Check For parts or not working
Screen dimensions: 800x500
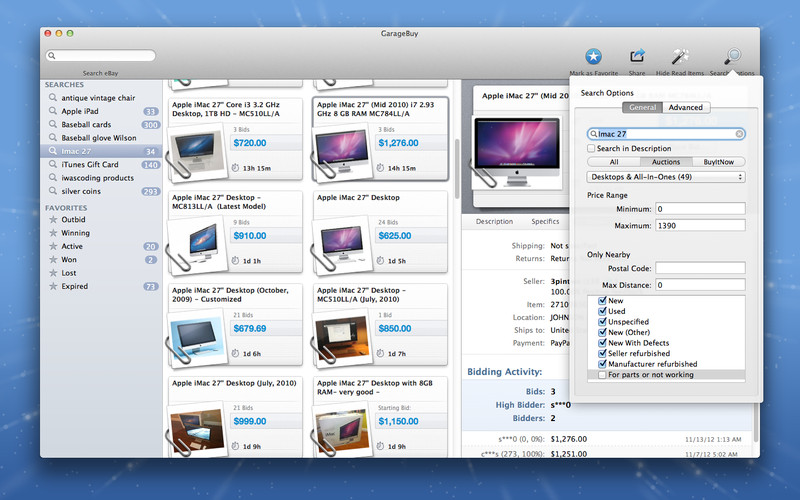(602, 374)
